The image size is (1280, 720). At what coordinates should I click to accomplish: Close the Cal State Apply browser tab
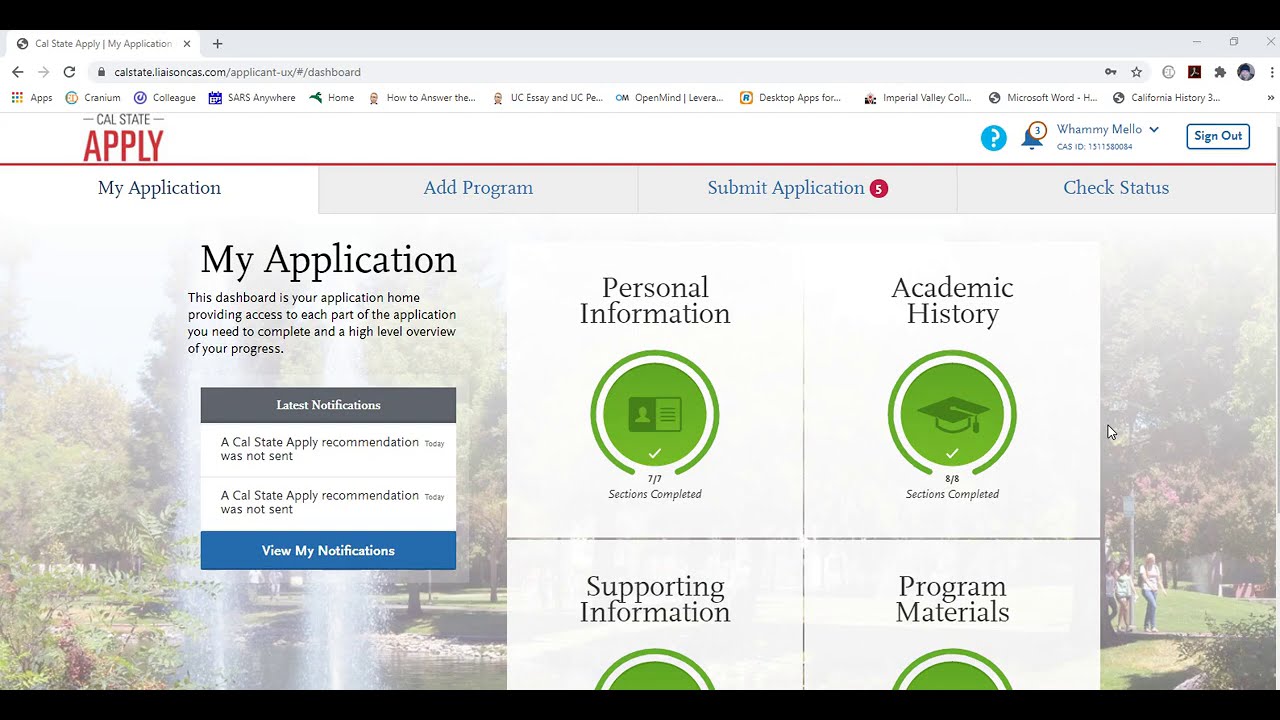187,44
